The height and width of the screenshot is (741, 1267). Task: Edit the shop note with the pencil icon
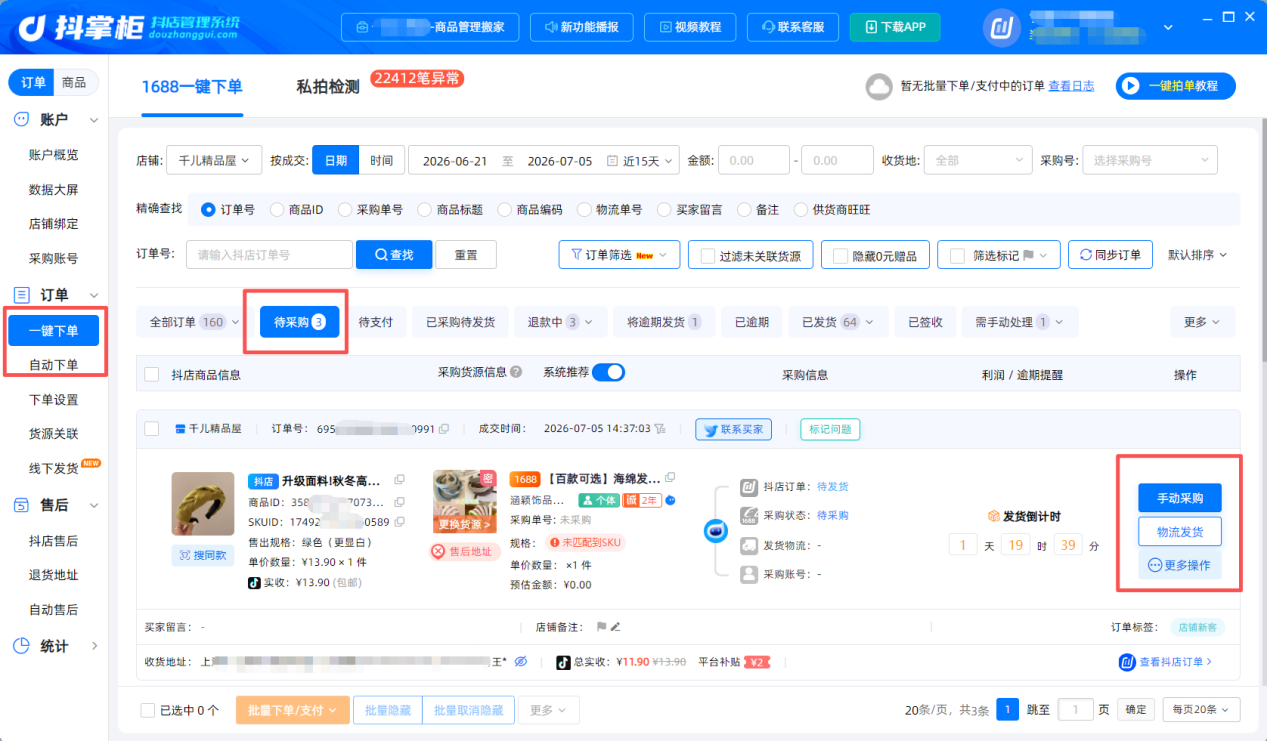coord(615,627)
